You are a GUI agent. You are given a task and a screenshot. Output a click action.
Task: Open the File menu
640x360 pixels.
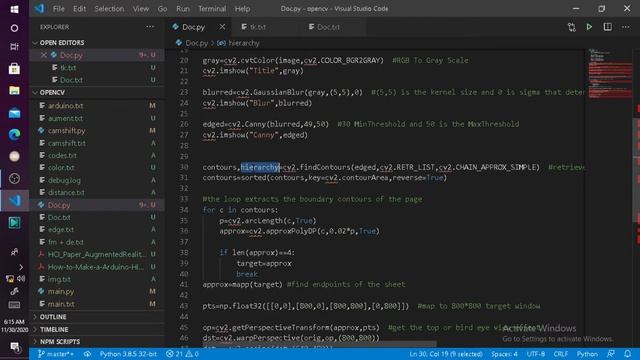(x=58, y=9)
